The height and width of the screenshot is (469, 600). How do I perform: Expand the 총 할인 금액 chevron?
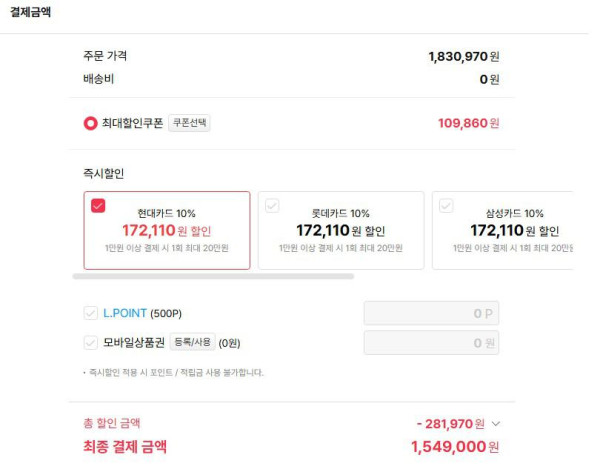[496, 423]
